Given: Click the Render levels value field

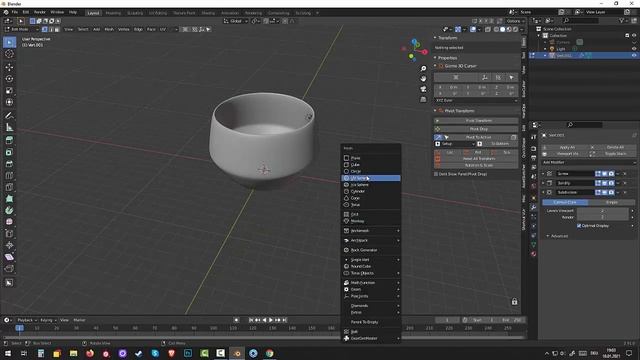Looking at the screenshot, I should pyautogui.click(x=602, y=217).
